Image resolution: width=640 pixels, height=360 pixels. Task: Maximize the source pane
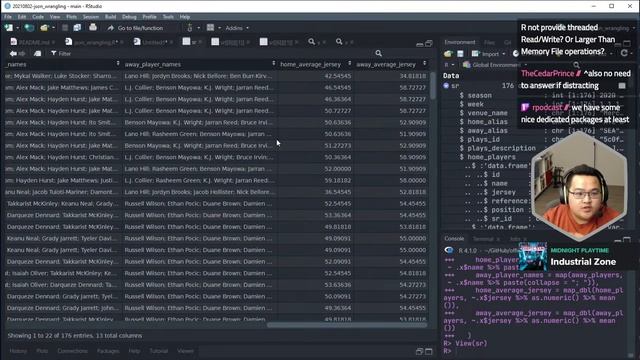[429, 43]
